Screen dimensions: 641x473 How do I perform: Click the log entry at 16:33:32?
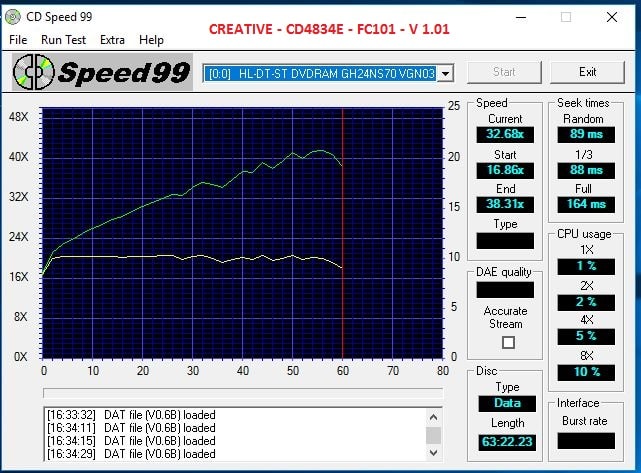click(x=131, y=415)
